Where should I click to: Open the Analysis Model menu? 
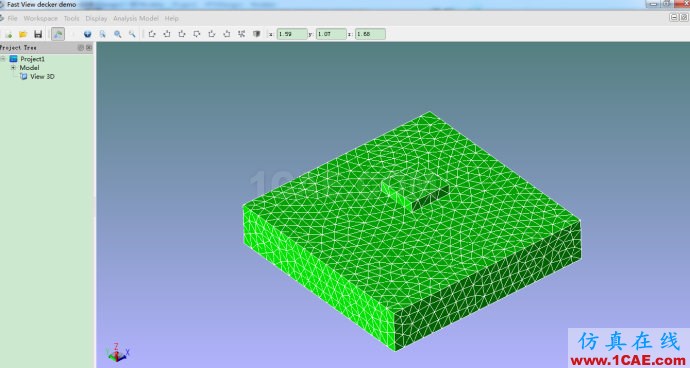(136, 18)
